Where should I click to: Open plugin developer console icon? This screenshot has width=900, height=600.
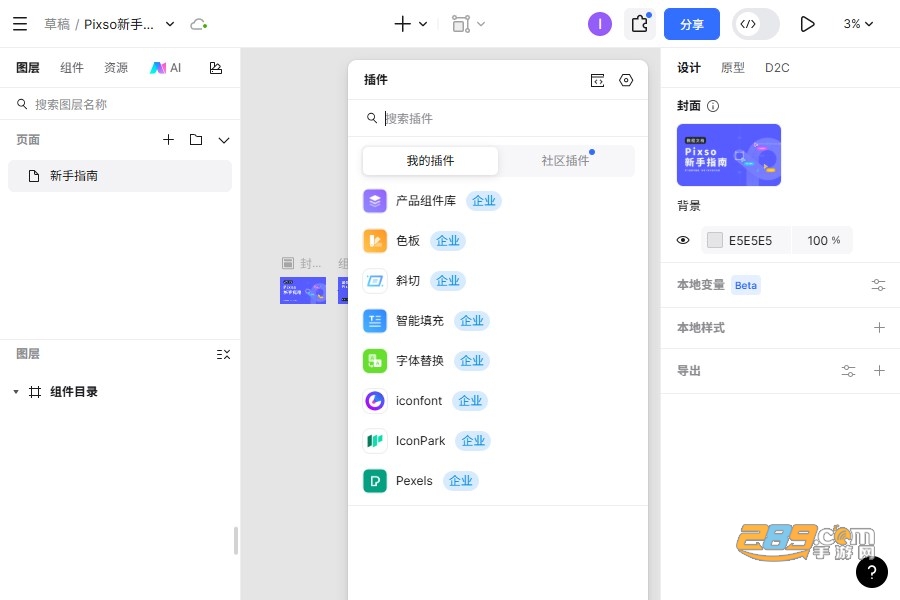coord(598,80)
